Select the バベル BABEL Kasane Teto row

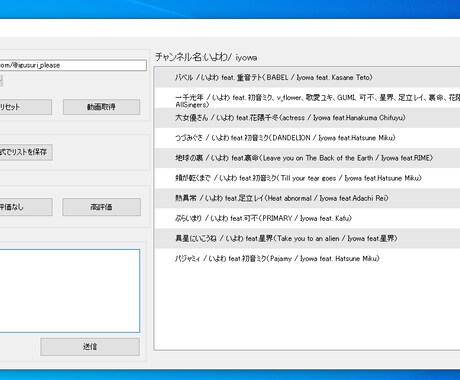point(307,78)
